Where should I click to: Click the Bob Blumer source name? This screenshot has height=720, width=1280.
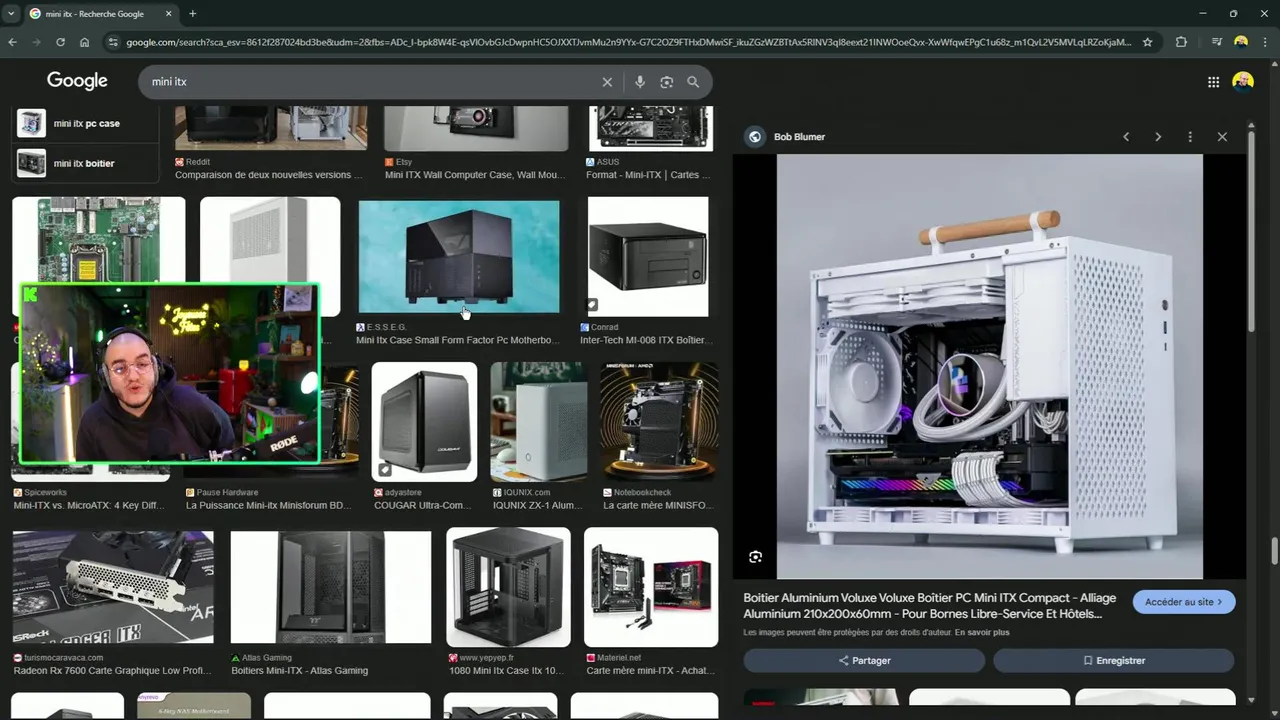click(x=799, y=137)
